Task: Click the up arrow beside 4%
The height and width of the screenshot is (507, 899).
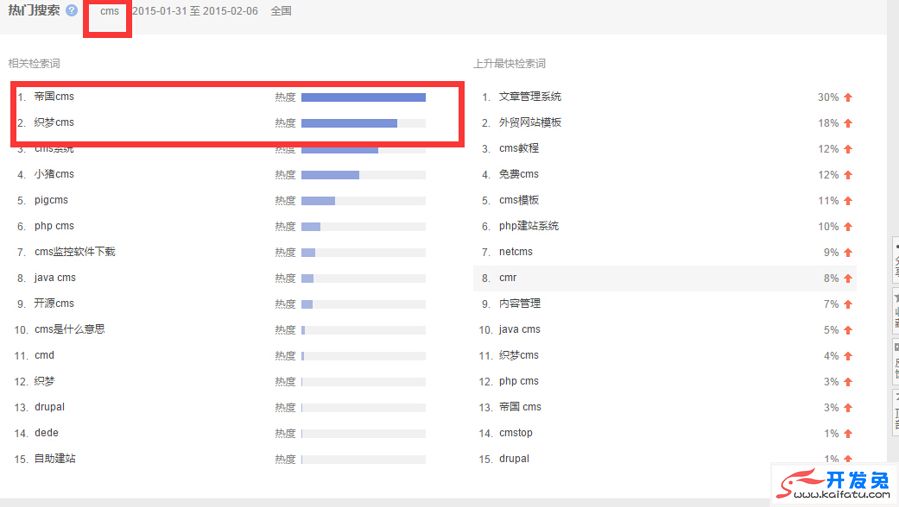Action: click(x=848, y=356)
